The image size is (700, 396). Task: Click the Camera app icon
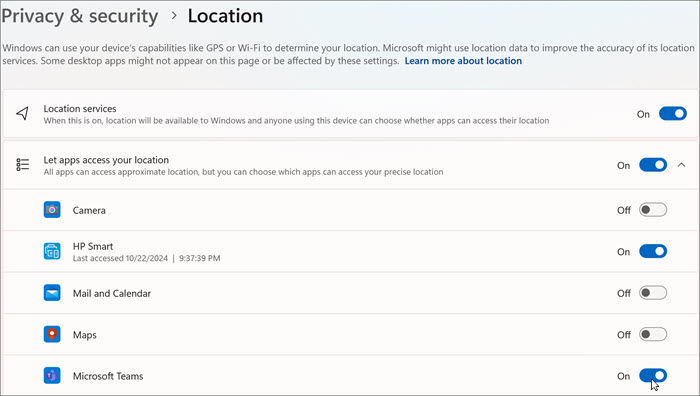click(52, 209)
